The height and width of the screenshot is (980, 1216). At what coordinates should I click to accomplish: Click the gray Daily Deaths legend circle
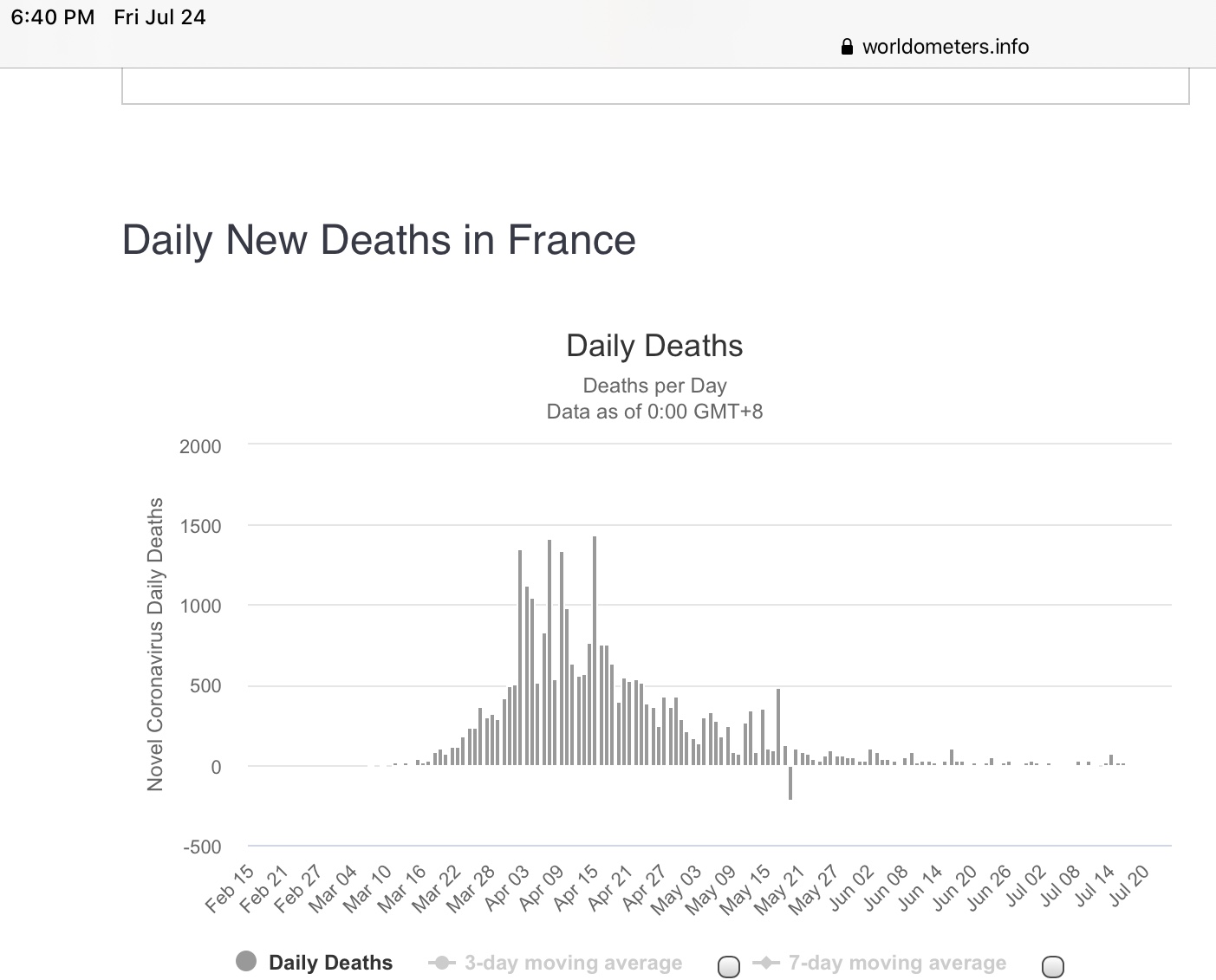(x=246, y=961)
